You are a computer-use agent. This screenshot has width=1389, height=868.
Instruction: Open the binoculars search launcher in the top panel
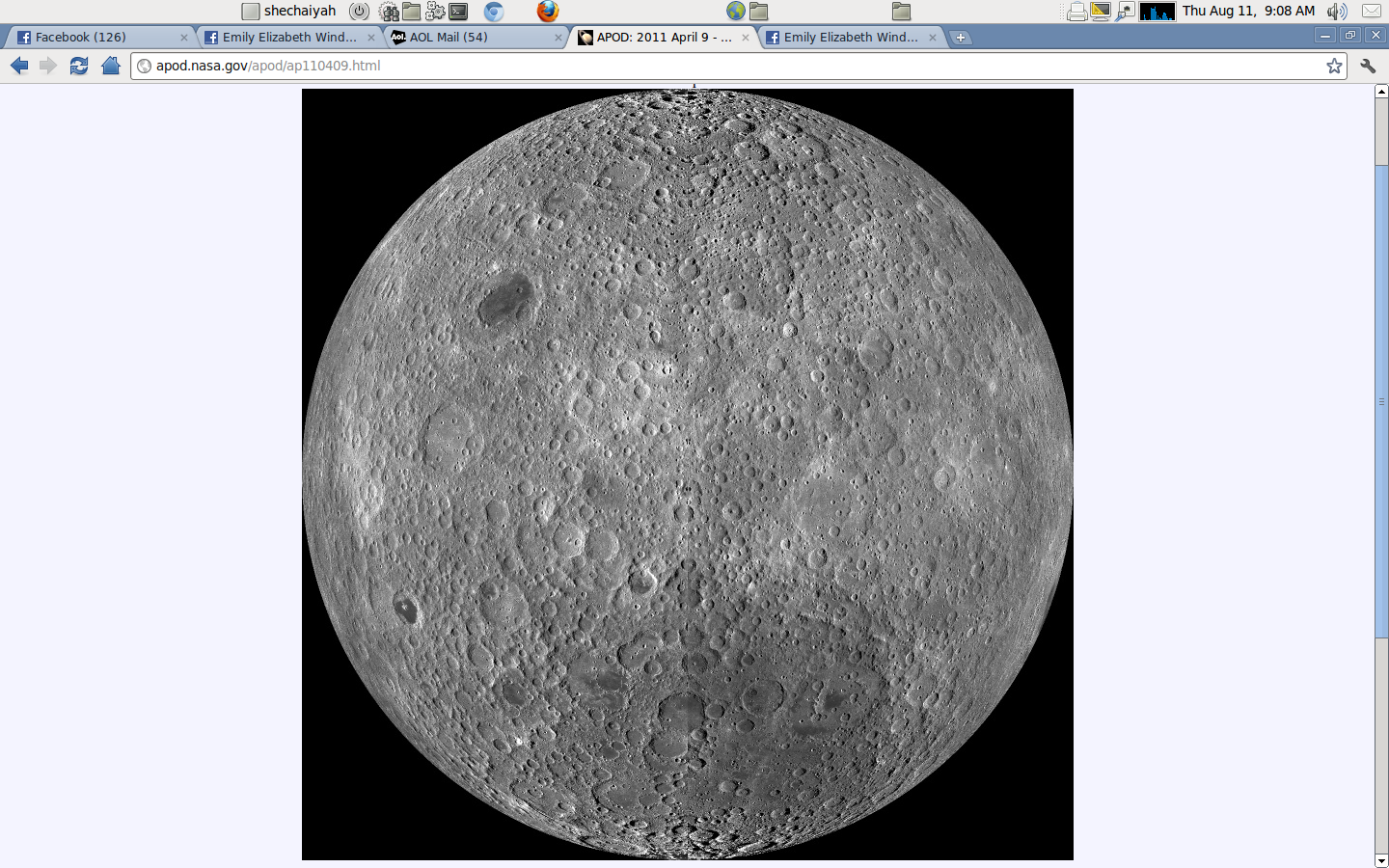click(x=389, y=12)
